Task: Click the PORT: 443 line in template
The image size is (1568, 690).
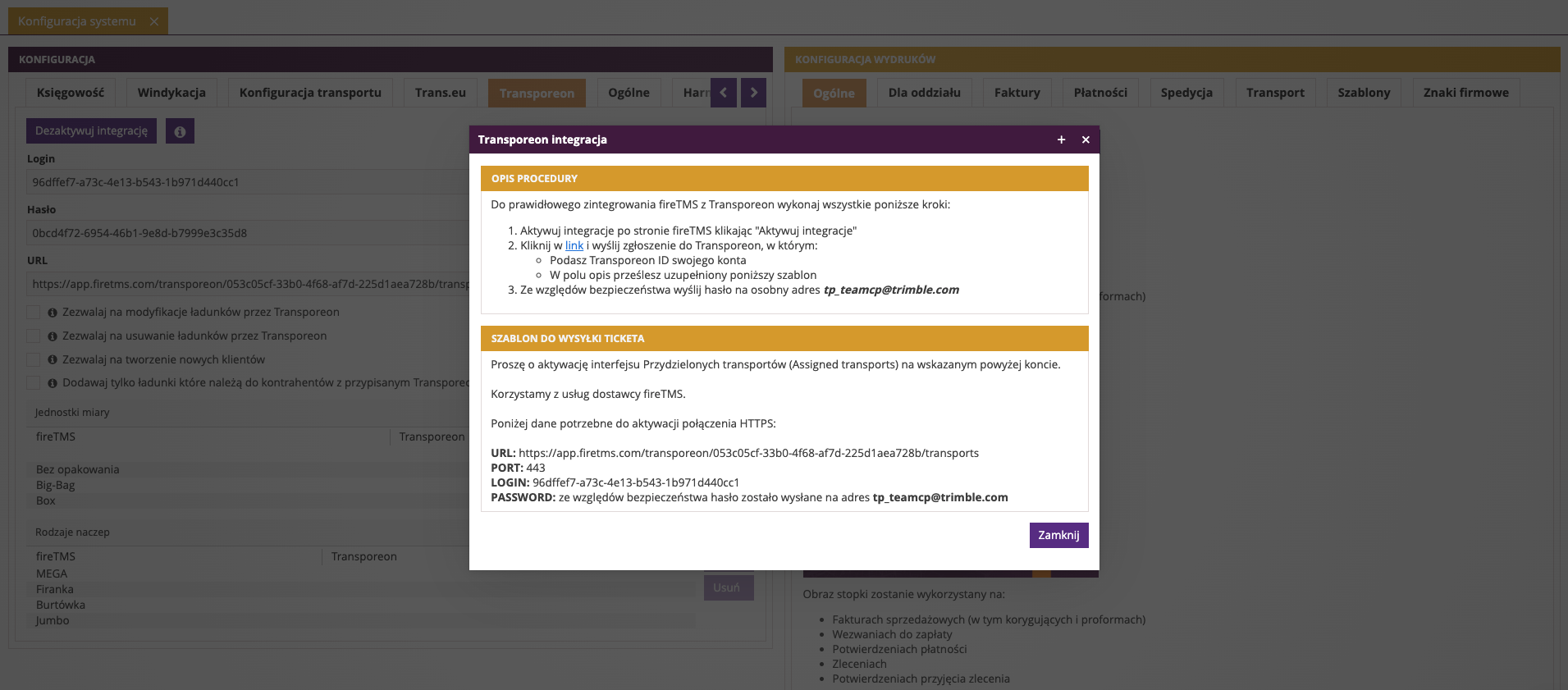Action: tap(518, 468)
